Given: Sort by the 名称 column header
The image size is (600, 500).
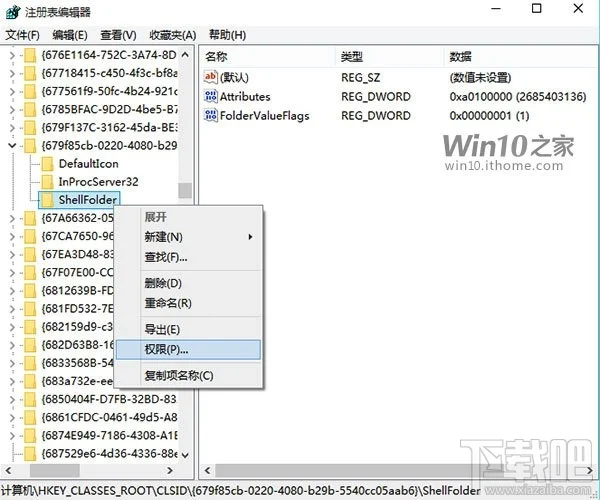Looking at the screenshot, I should pyautogui.click(x=216, y=55).
